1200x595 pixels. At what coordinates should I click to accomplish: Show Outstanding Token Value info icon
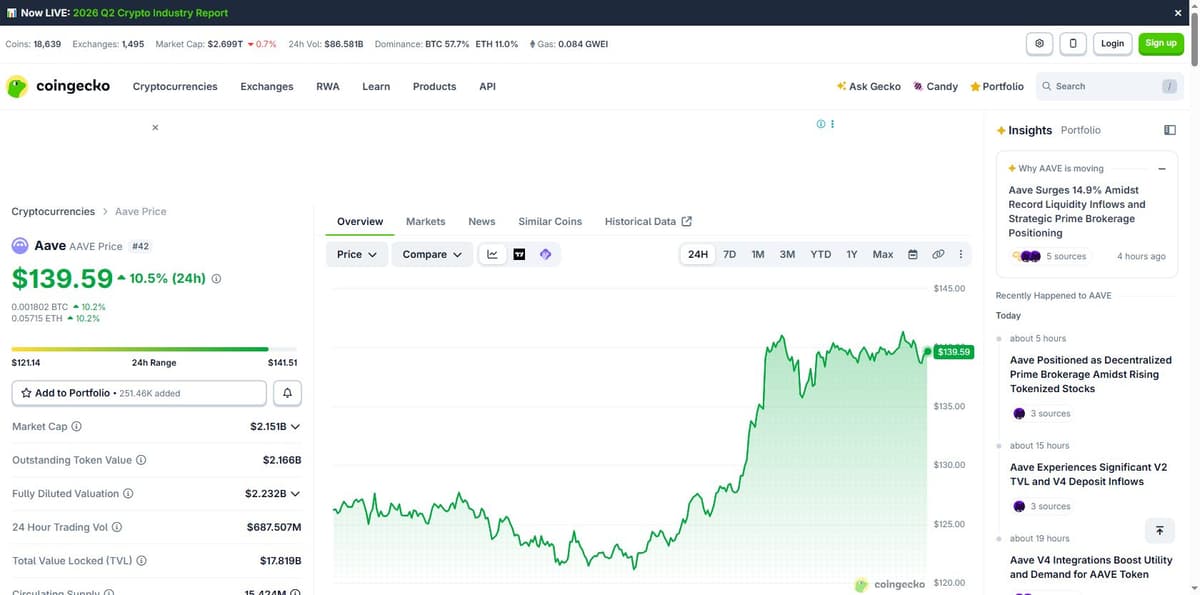click(x=141, y=460)
